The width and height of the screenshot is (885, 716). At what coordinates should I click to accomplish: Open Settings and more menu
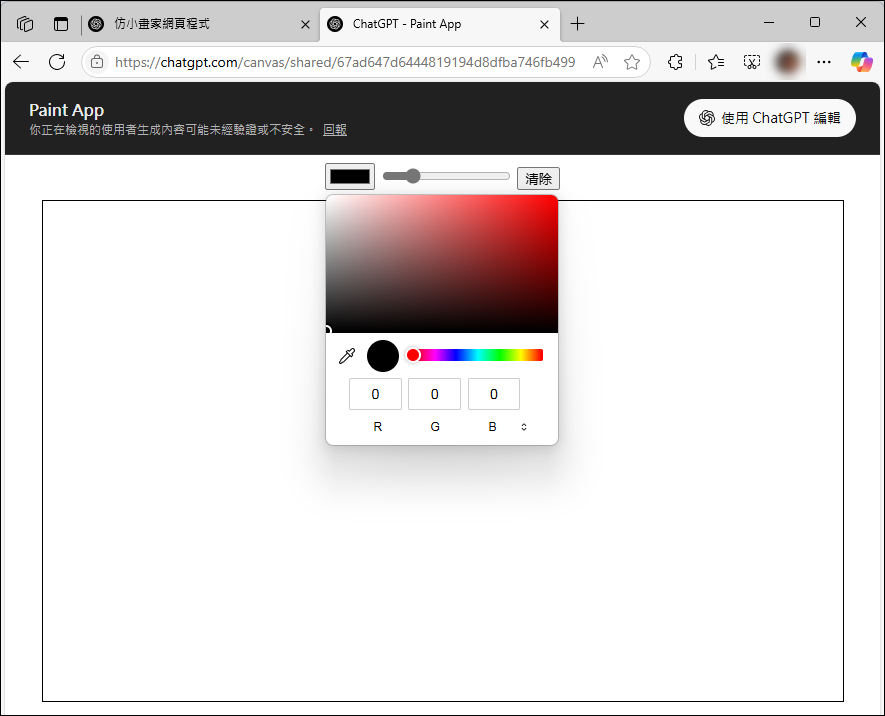pyautogui.click(x=824, y=62)
